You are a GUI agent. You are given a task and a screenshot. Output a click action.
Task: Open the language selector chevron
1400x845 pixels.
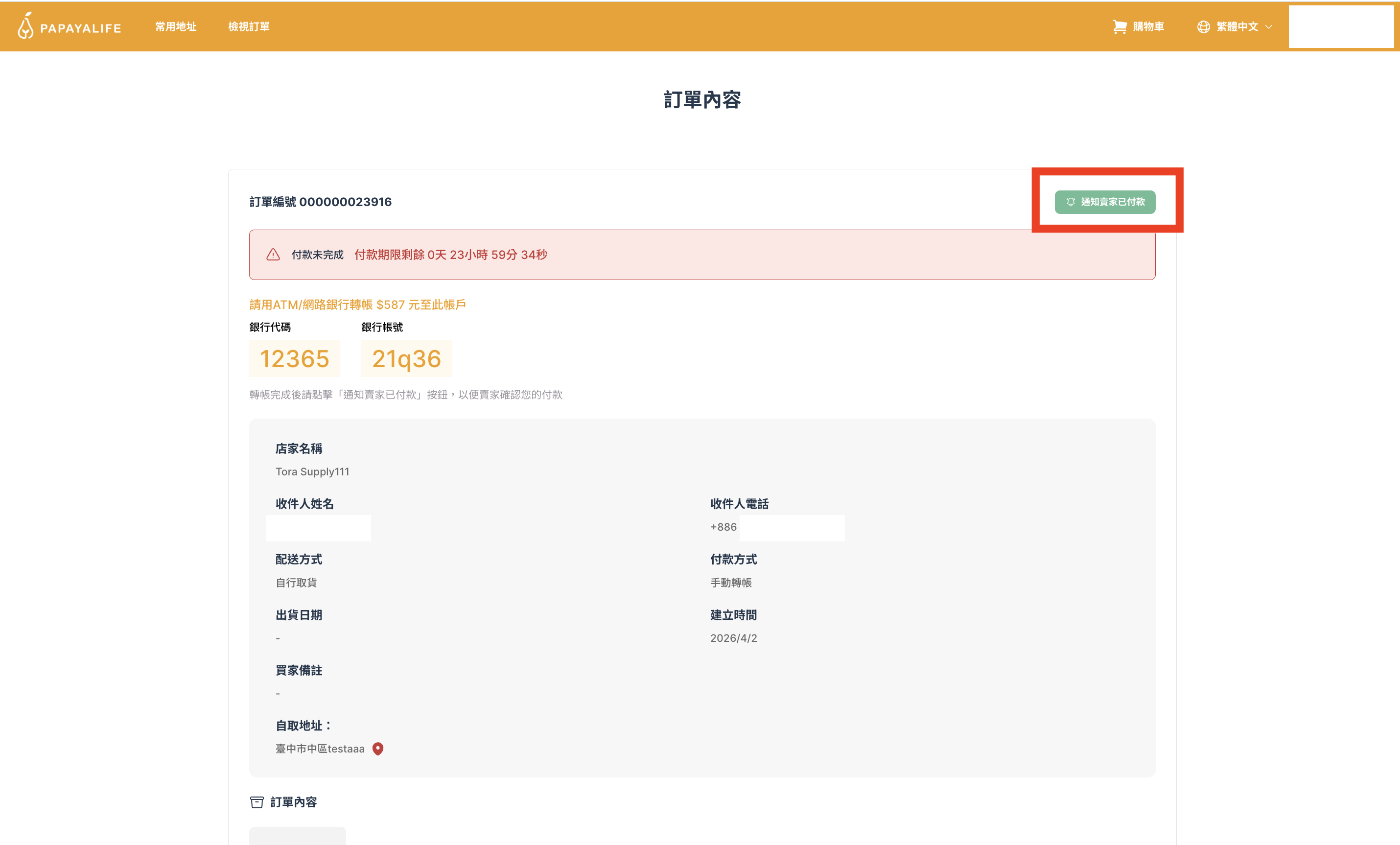(1268, 27)
